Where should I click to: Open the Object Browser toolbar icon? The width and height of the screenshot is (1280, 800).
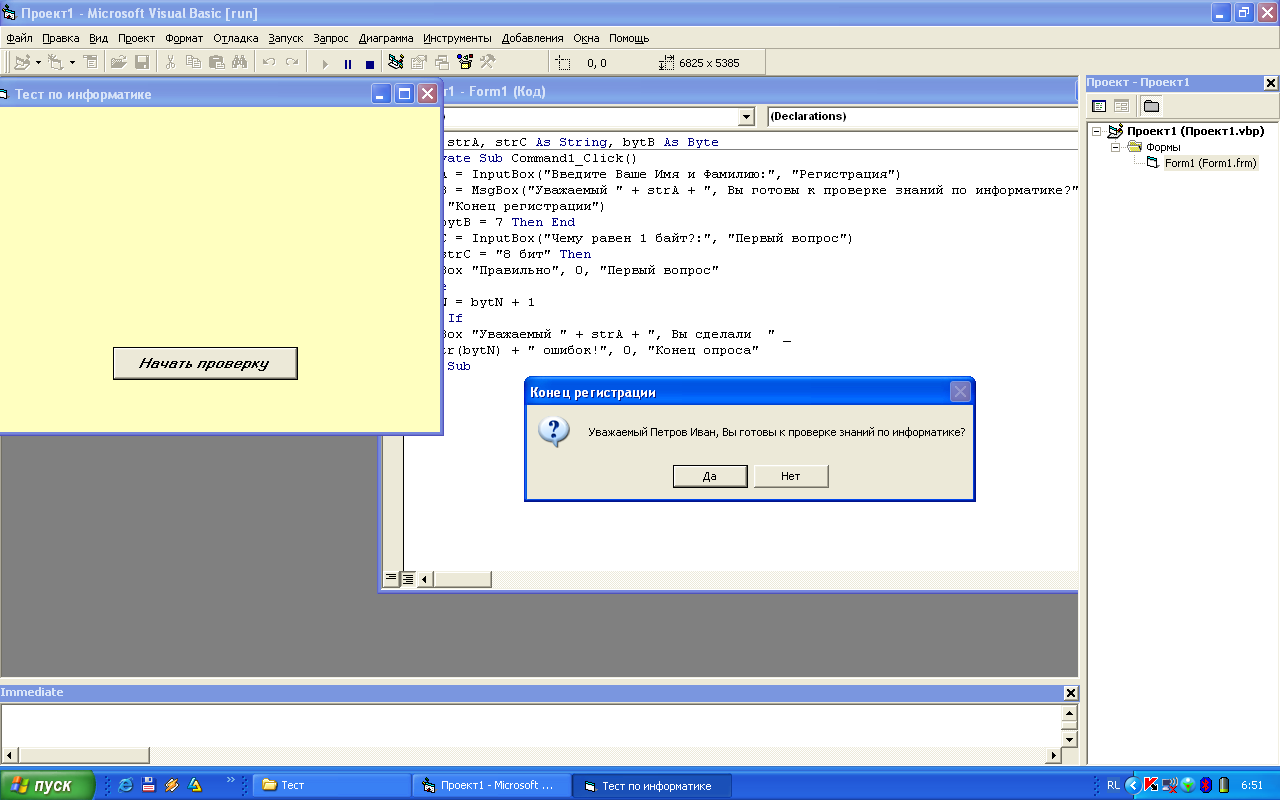[x=465, y=62]
